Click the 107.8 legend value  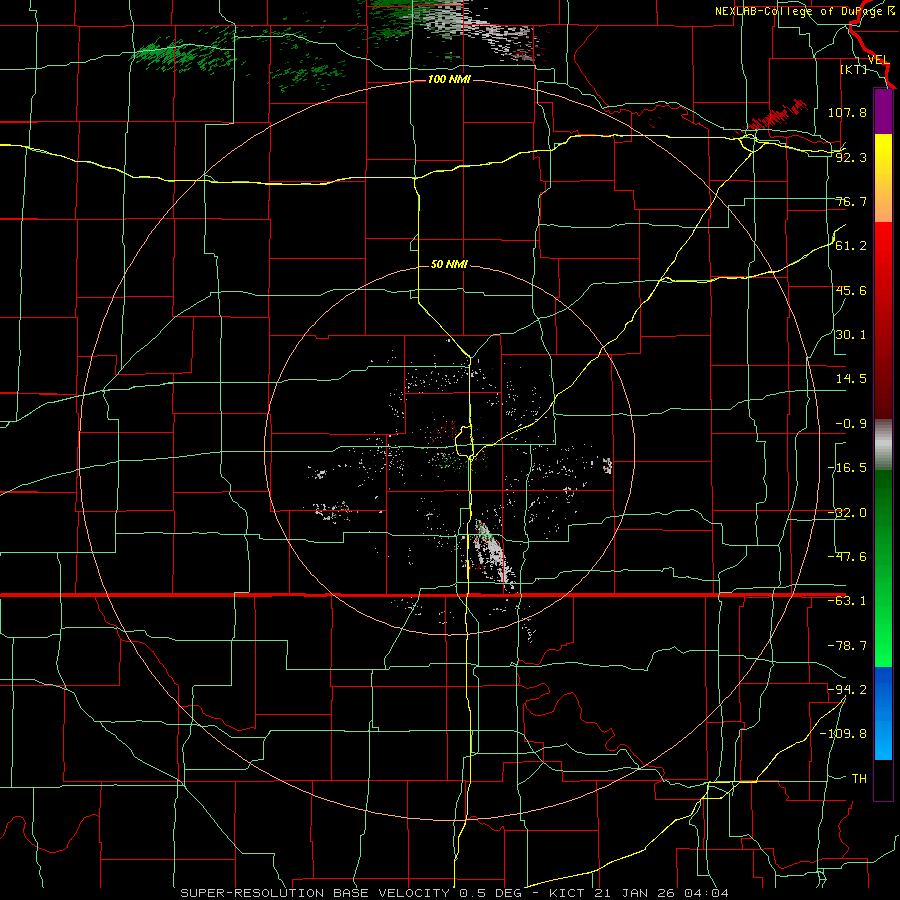click(847, 112)
